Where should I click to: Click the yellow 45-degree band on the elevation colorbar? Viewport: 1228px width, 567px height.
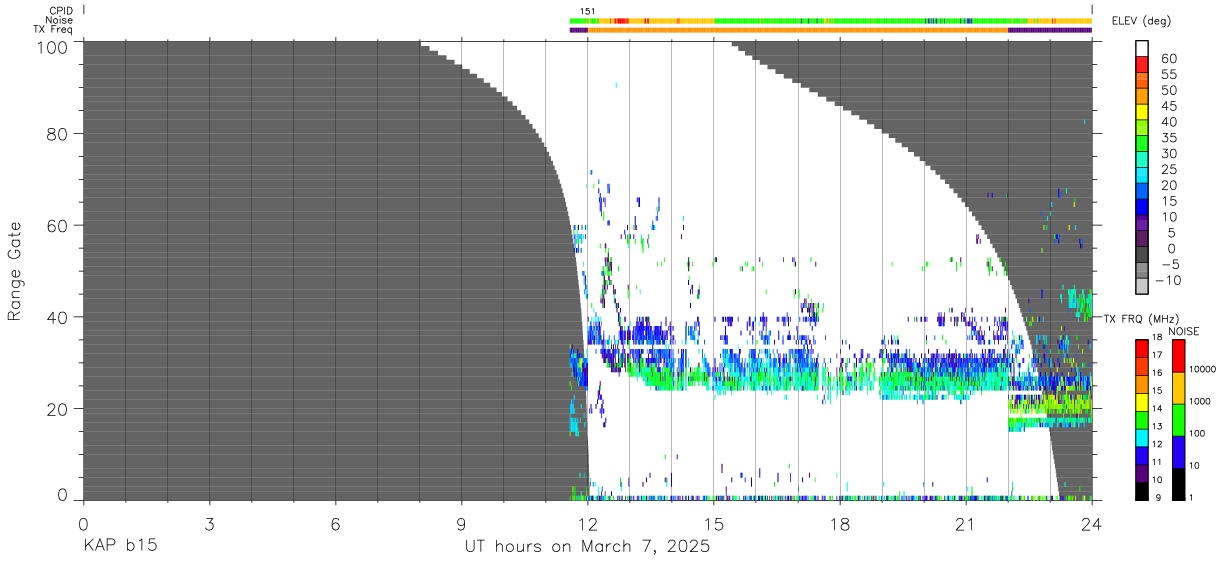1143,112
